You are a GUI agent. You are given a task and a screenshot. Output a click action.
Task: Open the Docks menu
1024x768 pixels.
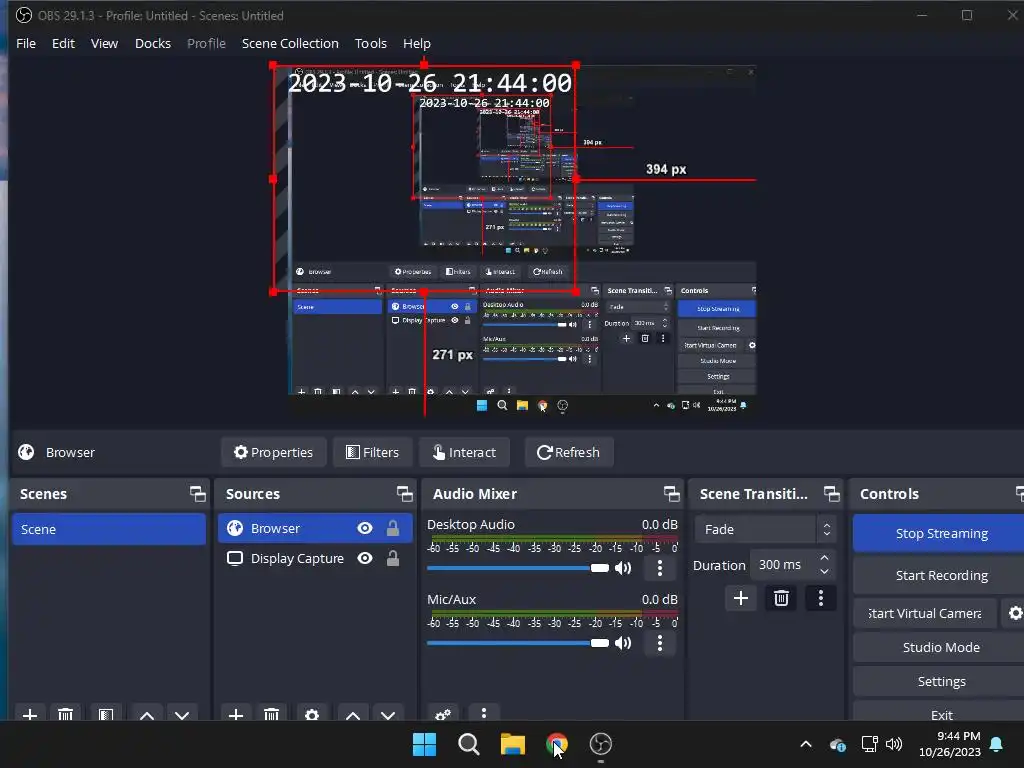point(153,43)
